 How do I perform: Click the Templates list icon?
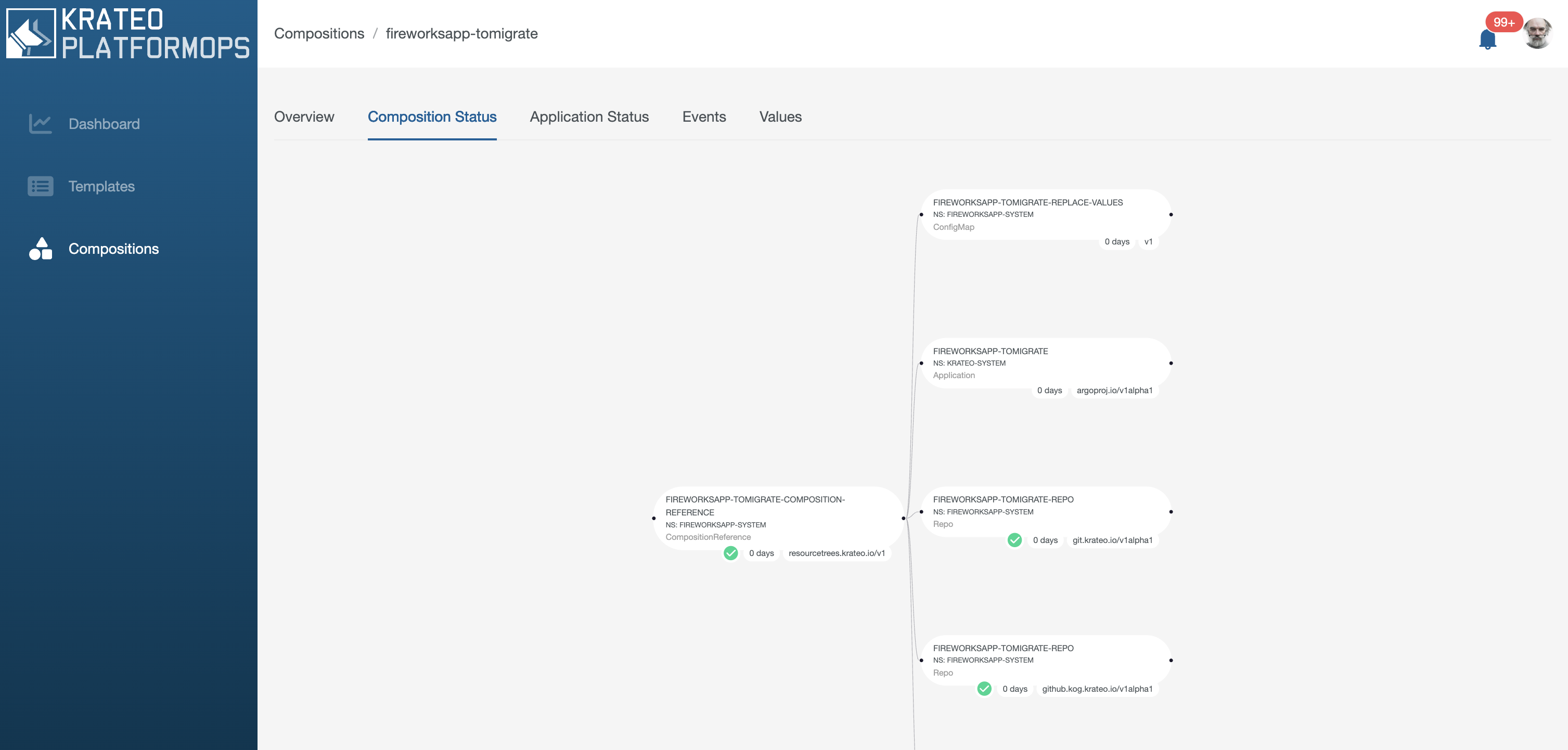(x=40, y=186)
